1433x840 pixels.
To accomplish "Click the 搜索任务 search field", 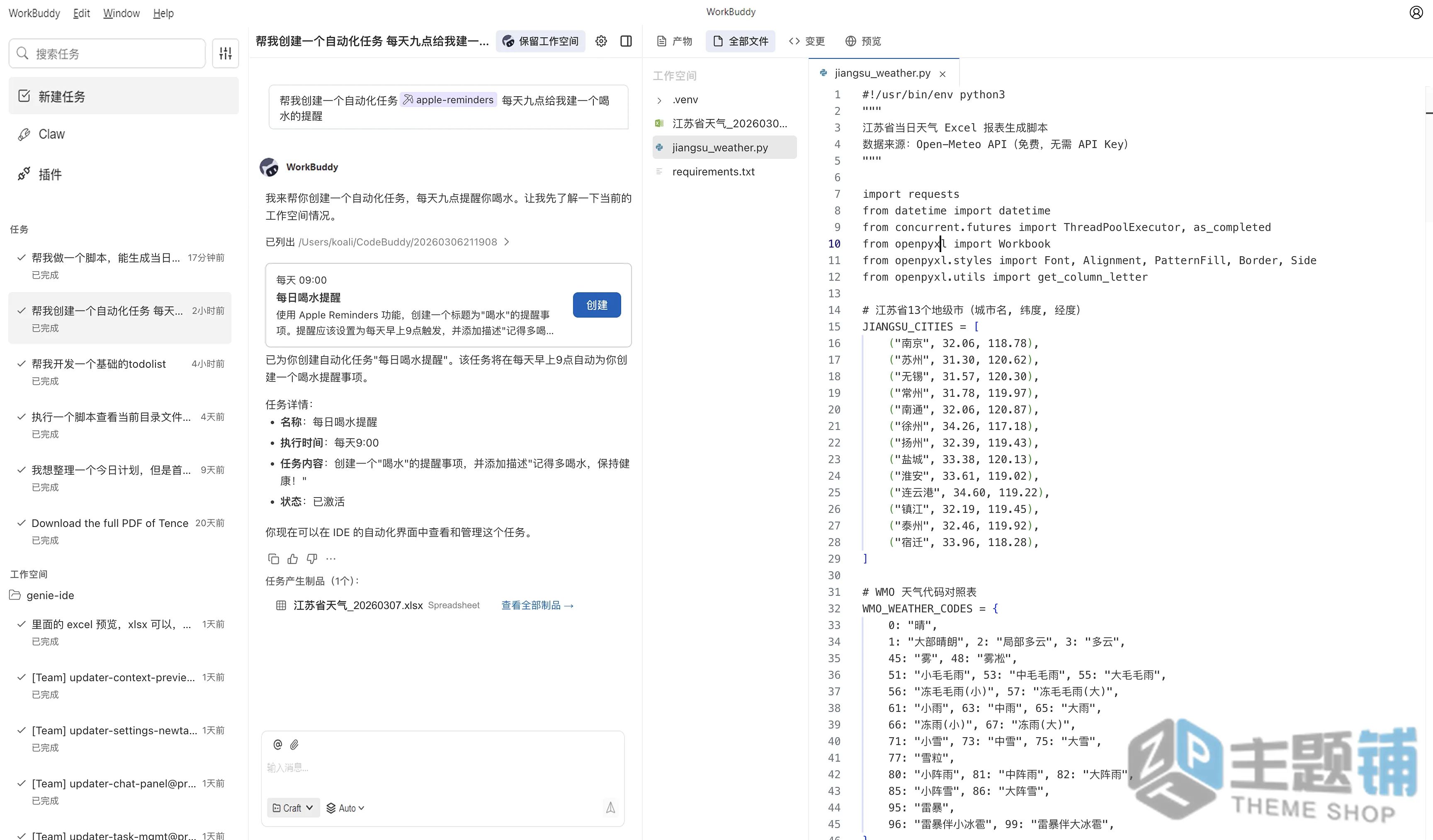I will (107, 53).
